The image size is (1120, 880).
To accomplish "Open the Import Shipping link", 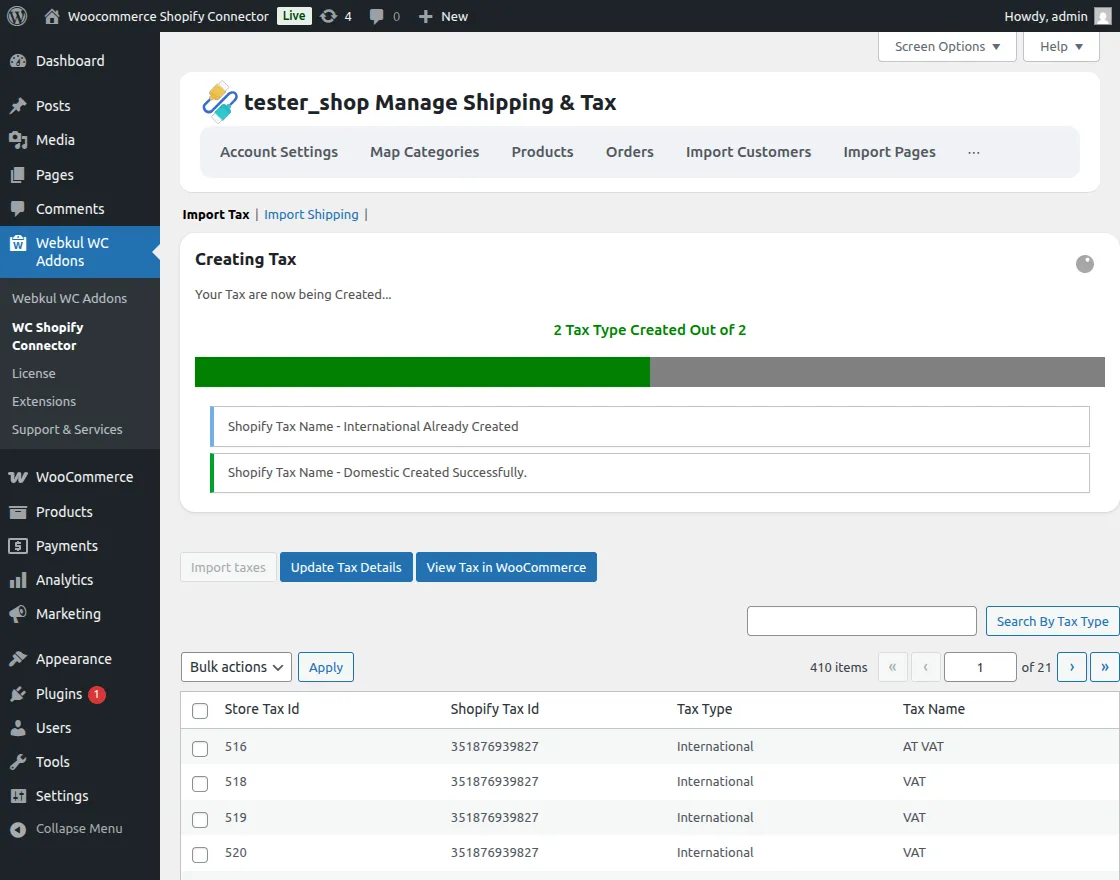I will click(x=311, y=214).
